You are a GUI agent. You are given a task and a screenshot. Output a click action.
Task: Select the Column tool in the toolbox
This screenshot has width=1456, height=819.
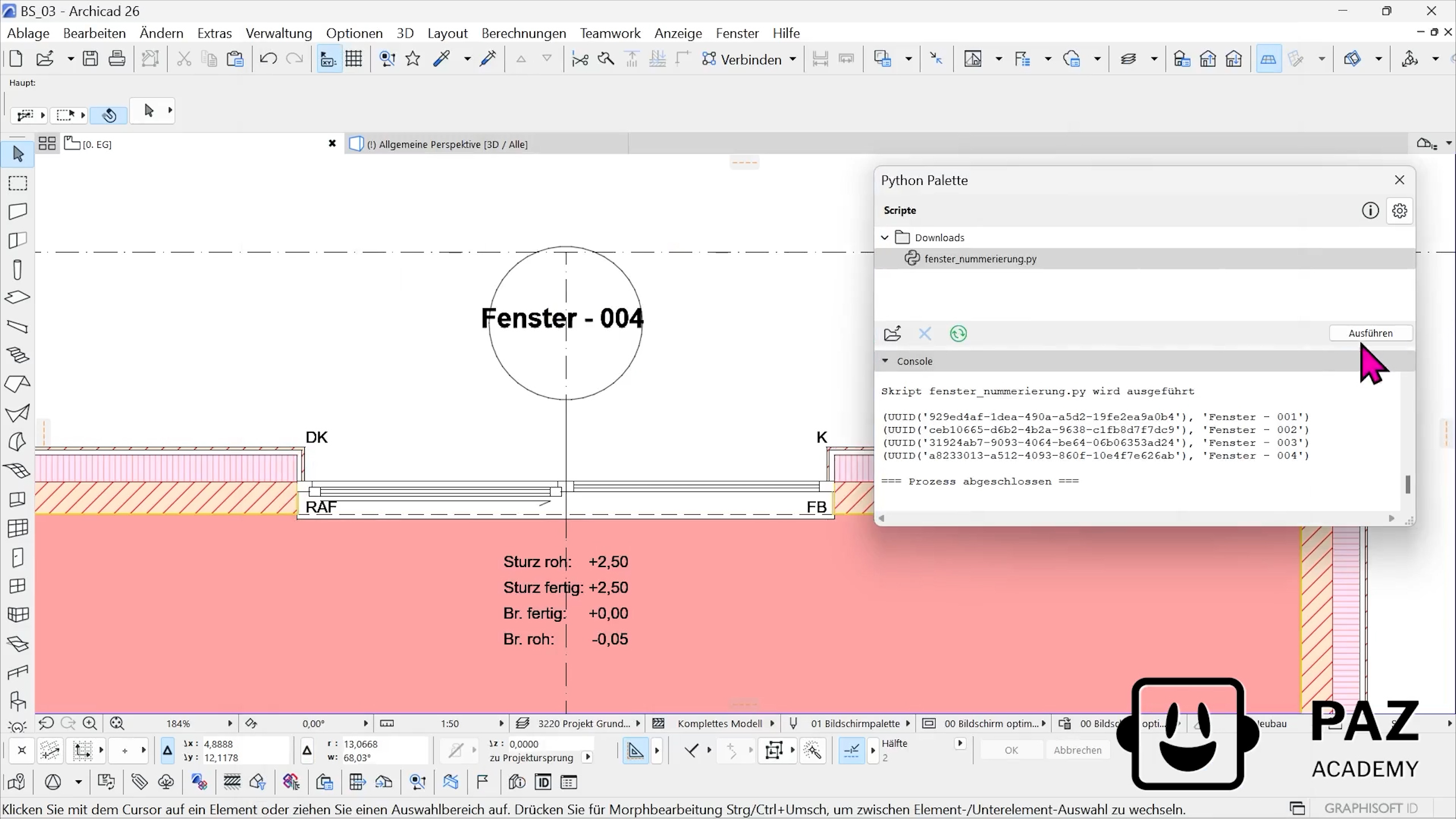pos(18,269)
